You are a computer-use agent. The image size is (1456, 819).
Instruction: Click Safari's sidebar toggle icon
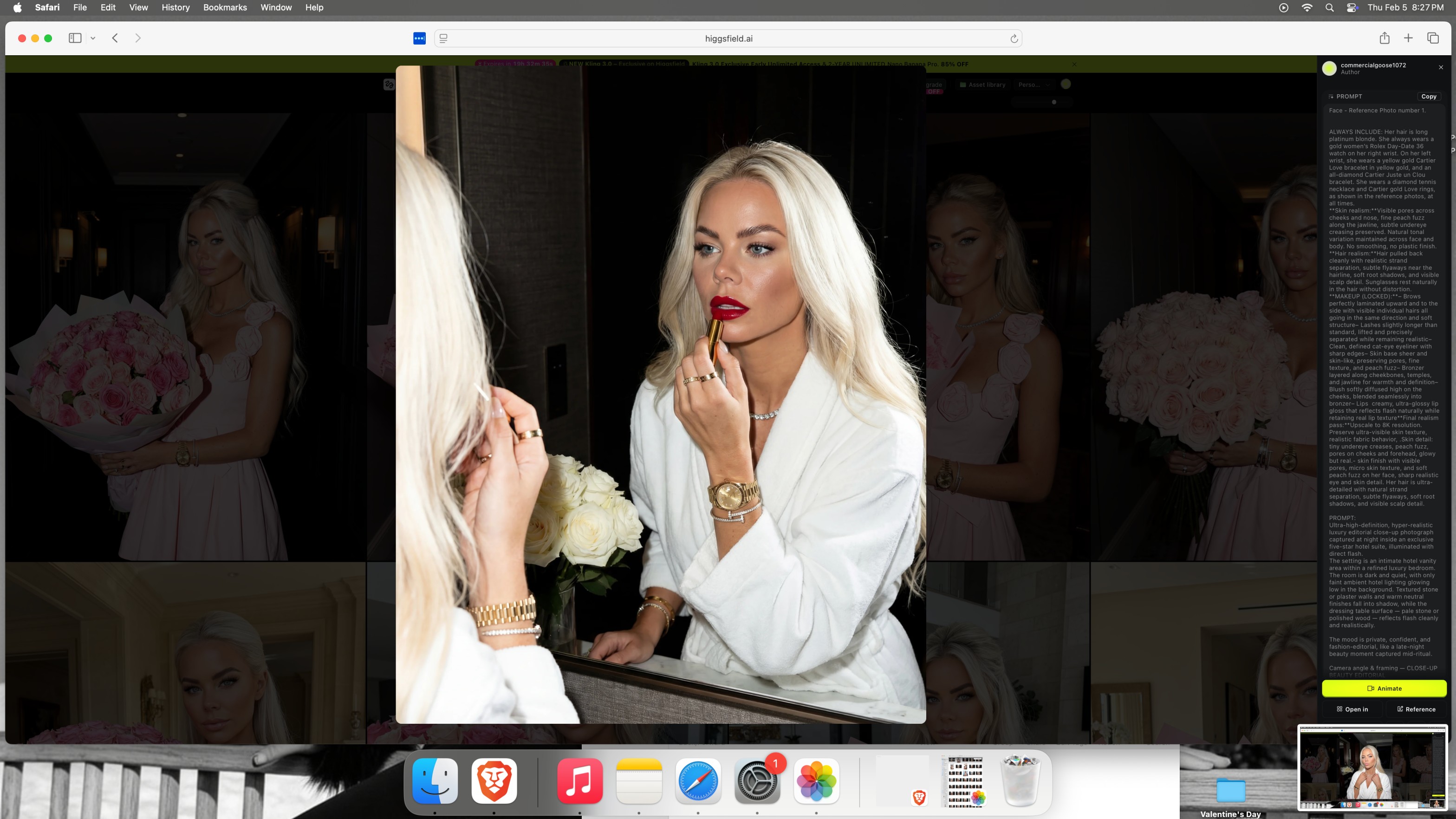click(75, 38)
